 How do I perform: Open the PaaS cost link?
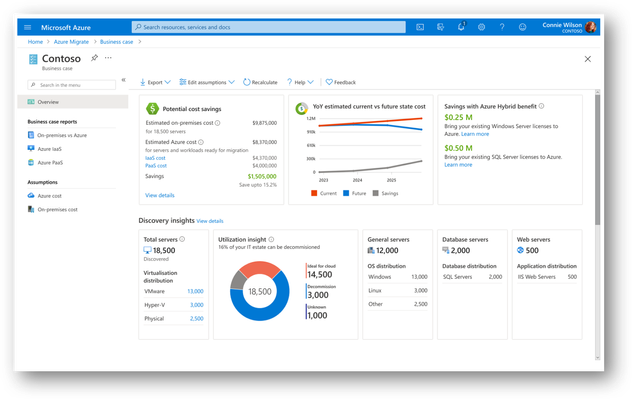pos(156,165)
